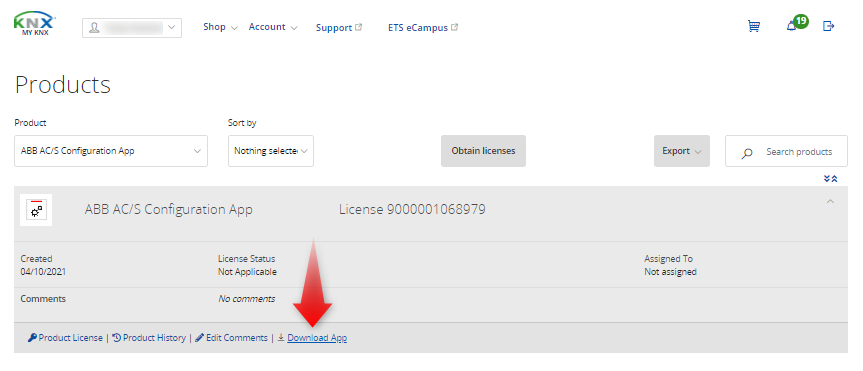
Task: Open the Shop menu
Action: [220, 27]
